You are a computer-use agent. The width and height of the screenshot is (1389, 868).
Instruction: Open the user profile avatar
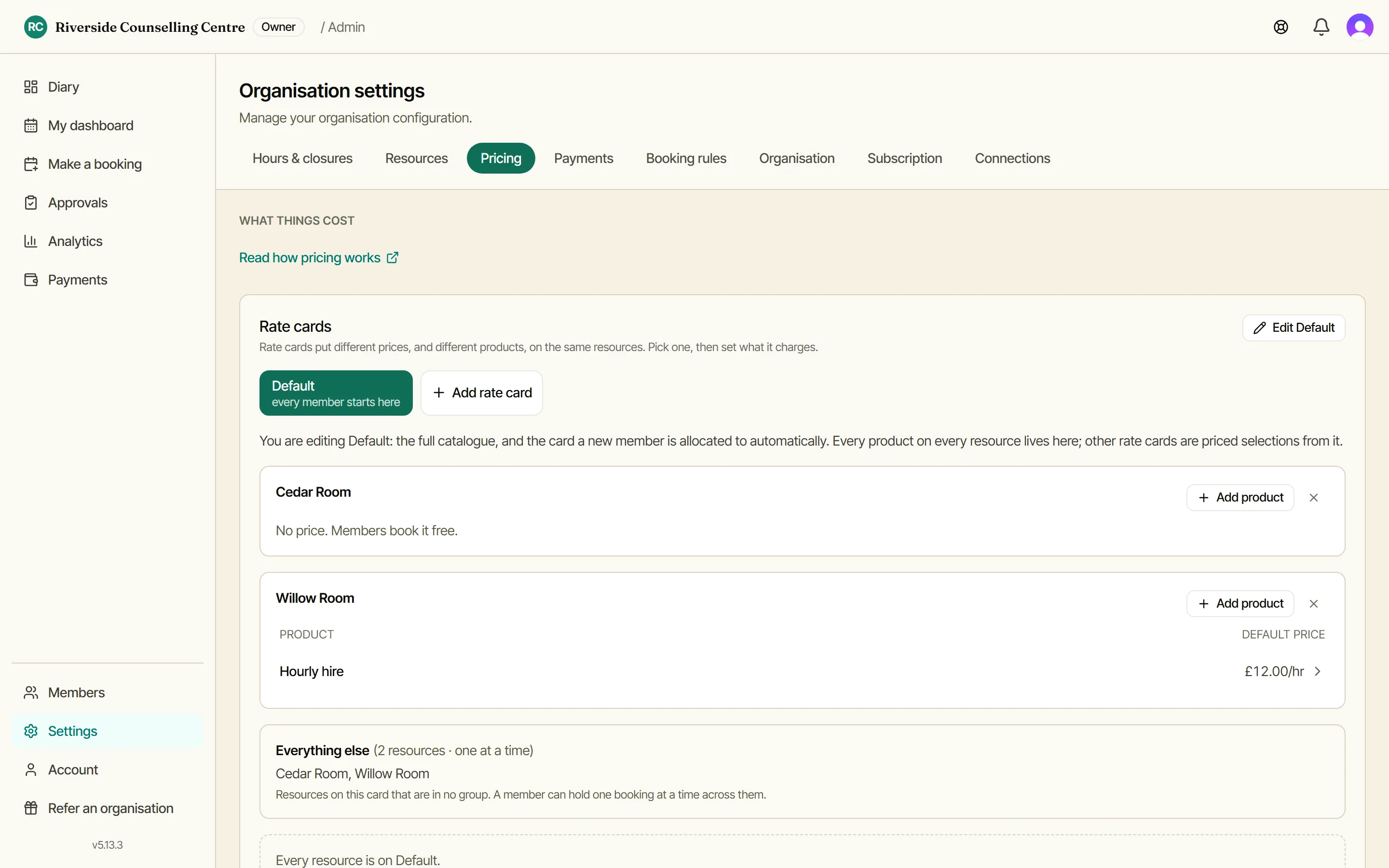[x=1360, y=27]
